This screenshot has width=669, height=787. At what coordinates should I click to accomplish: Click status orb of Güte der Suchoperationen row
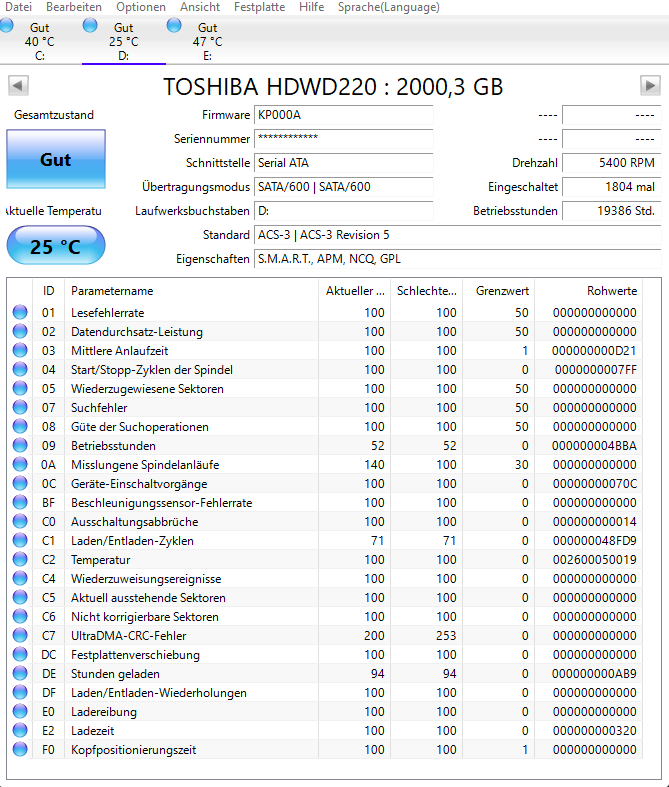coord(20,426)
